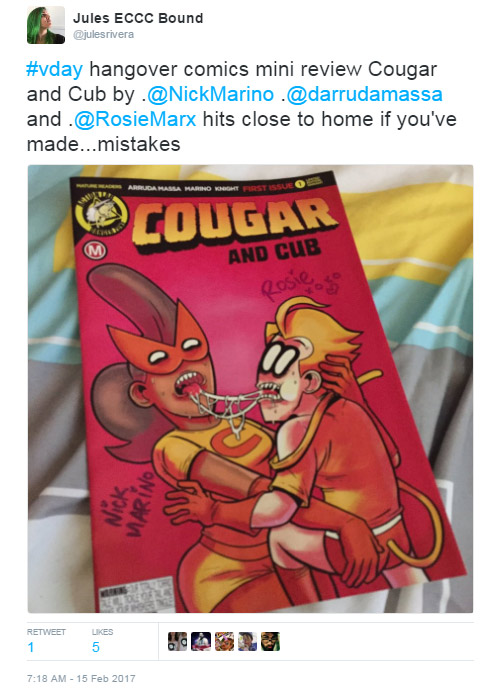Click the Jules ECCC Bound display name
Image resolution: width=500 pixels, height=688 pixels.
coord(138,18)
